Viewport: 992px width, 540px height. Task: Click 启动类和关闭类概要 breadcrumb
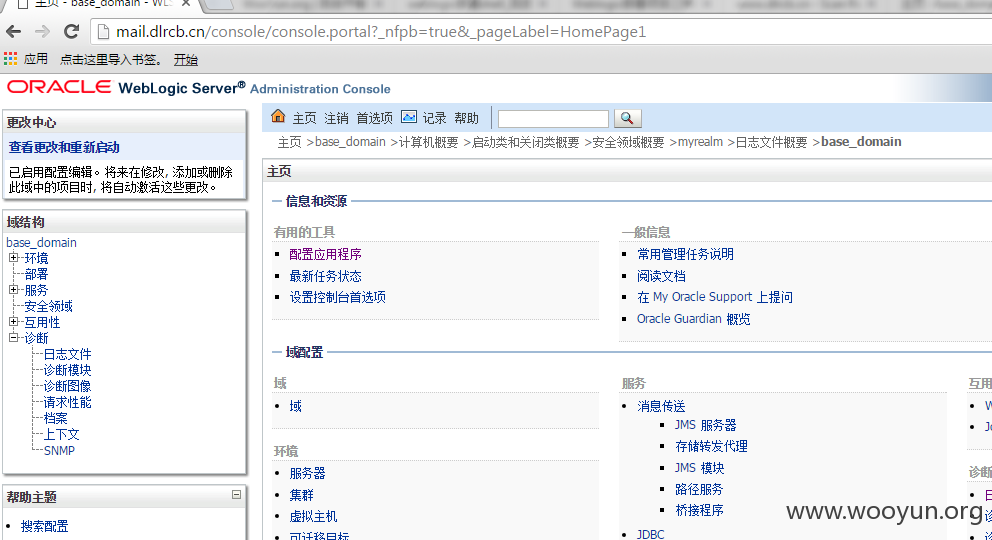pos(526,142)
